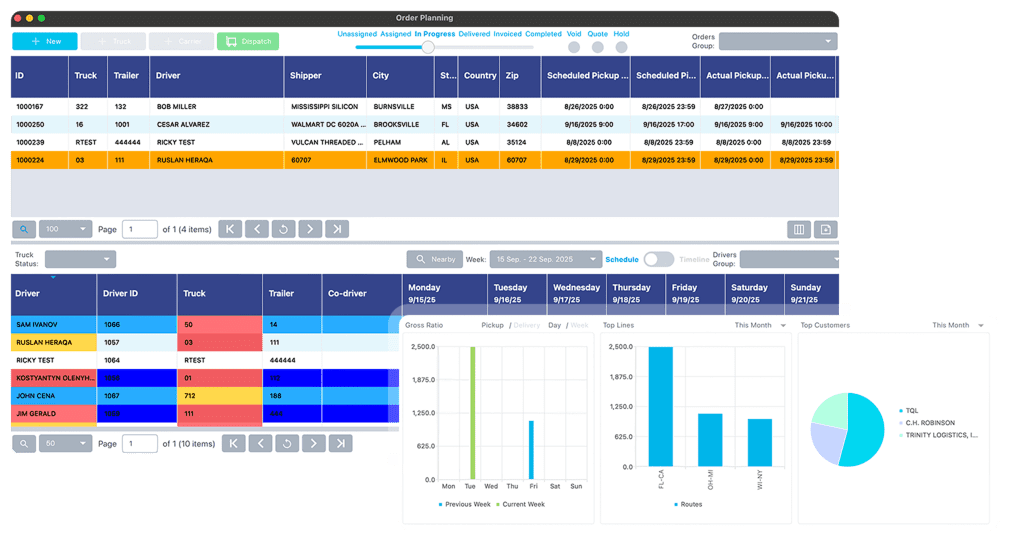1010x541 pixels.
Task: Toggle the Schedule/Timeline switch
Action: (x=658, y=259)
